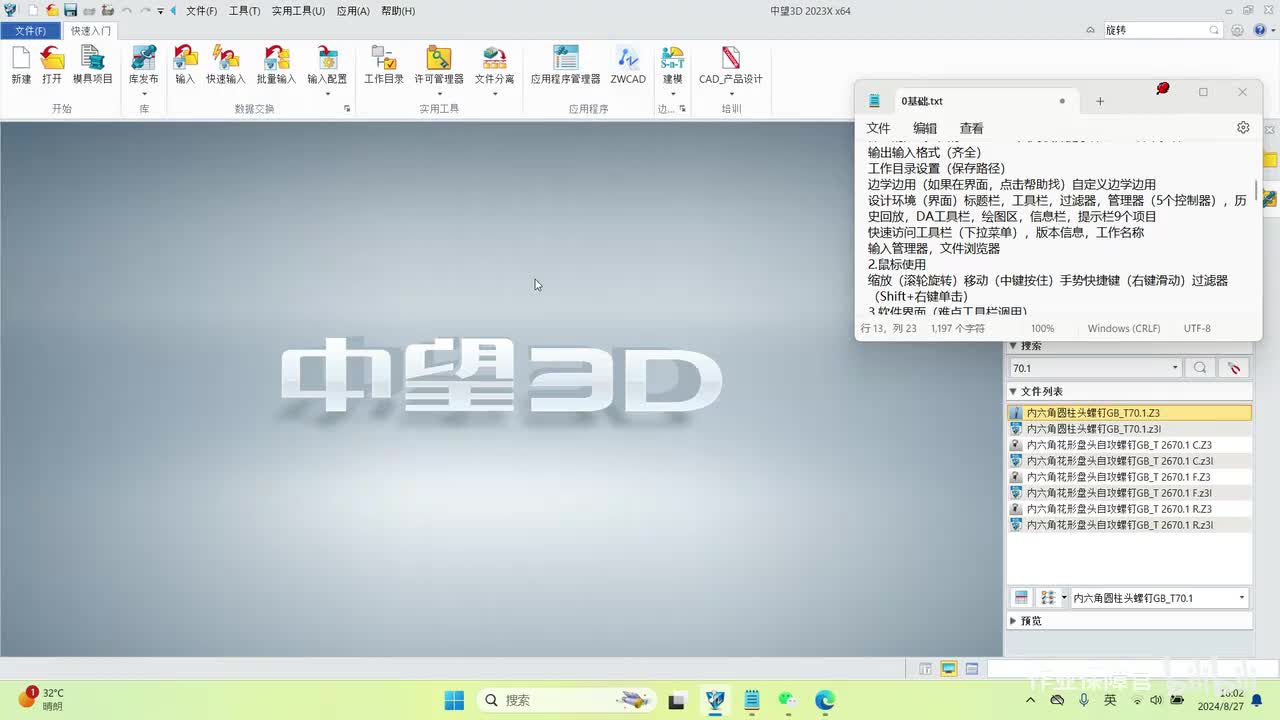This screenshot has height=720, width=1280.
Task: Toggle the highlighted monitor display mode icon in status bar
Action: 948,669
